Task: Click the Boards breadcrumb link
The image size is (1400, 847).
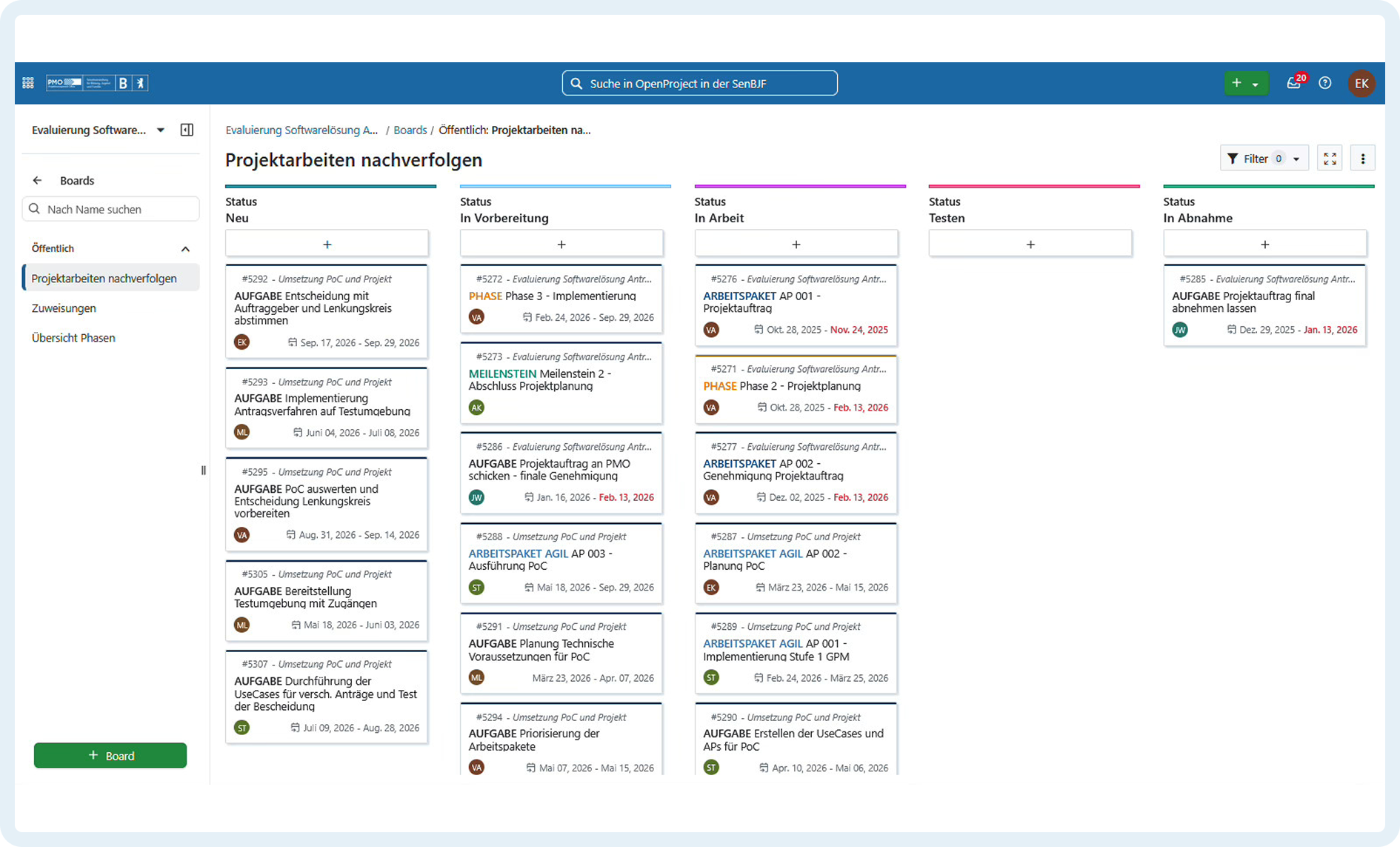Action: point(410,130)
